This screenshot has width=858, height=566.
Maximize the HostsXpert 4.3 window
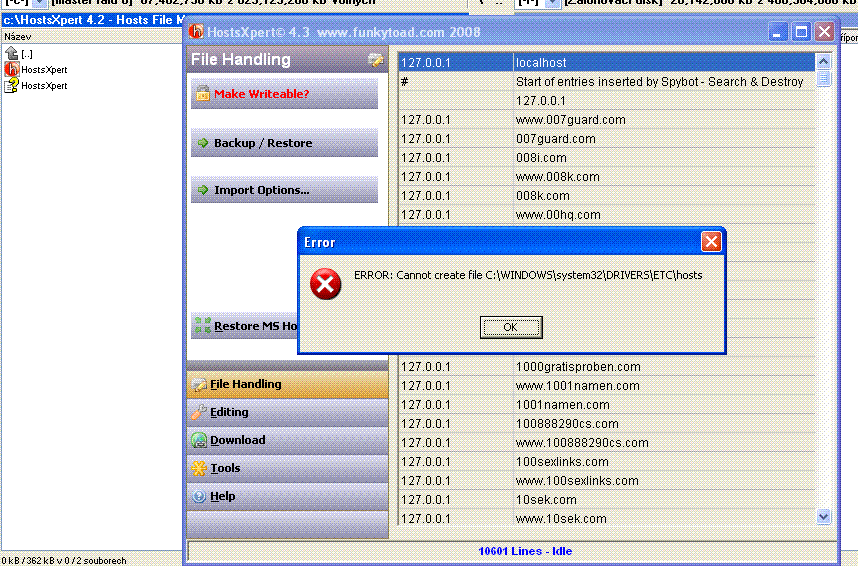[801, 32]
